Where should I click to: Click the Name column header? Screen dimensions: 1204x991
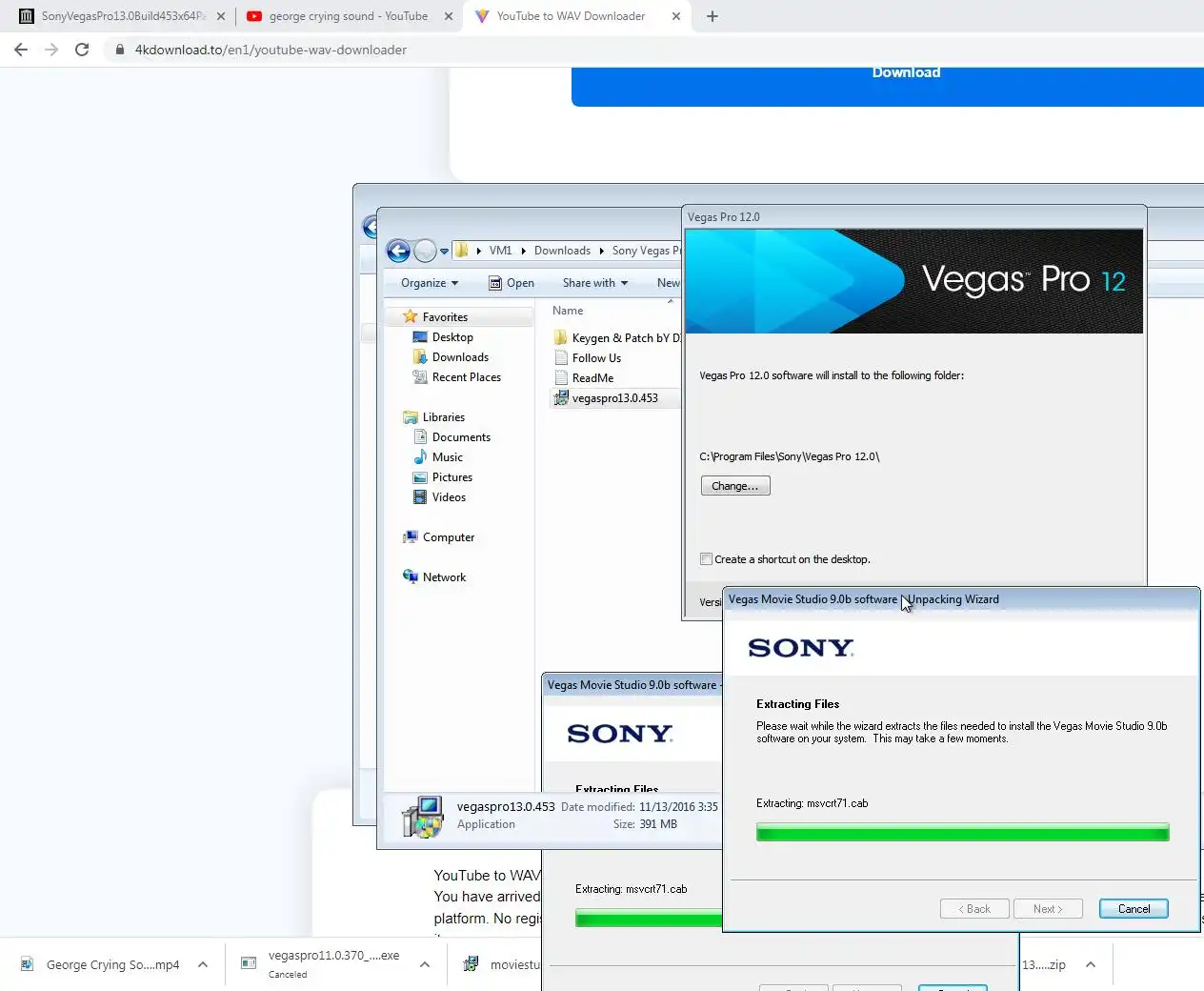[568, 311]
